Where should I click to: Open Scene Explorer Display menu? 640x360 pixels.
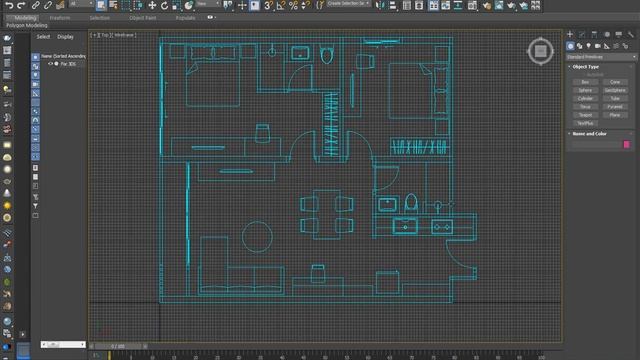click(65, 37)
